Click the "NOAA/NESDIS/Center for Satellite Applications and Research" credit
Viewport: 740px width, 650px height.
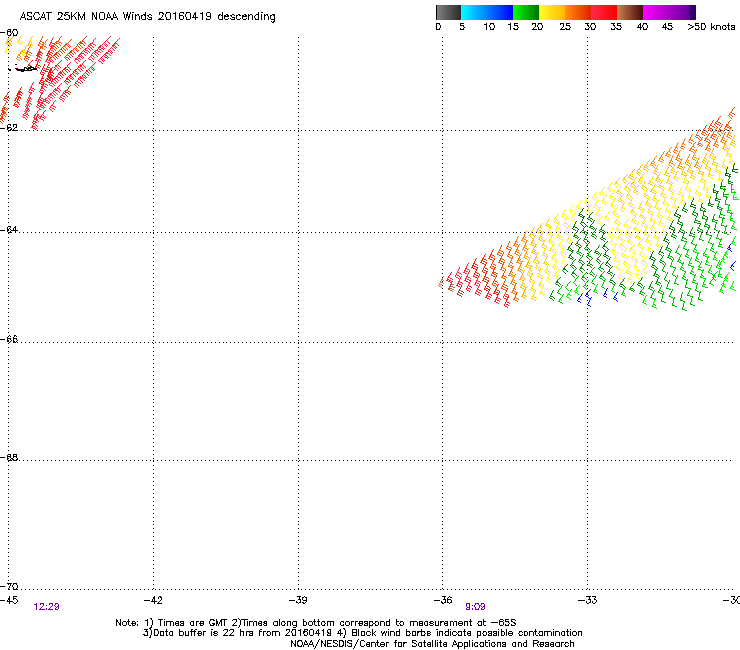pyautogui.click(x=432, y=644)
